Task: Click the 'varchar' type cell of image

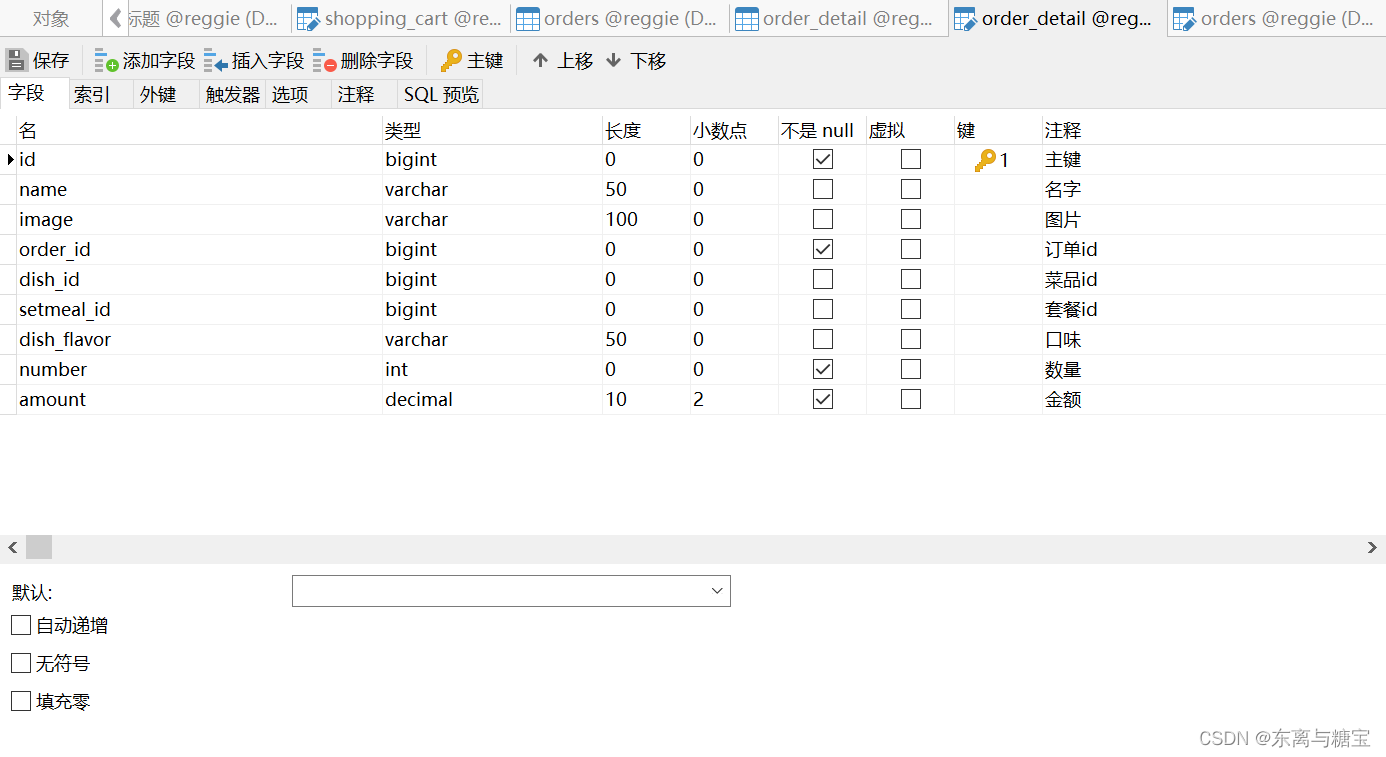Action: click(x=492, y=219)
